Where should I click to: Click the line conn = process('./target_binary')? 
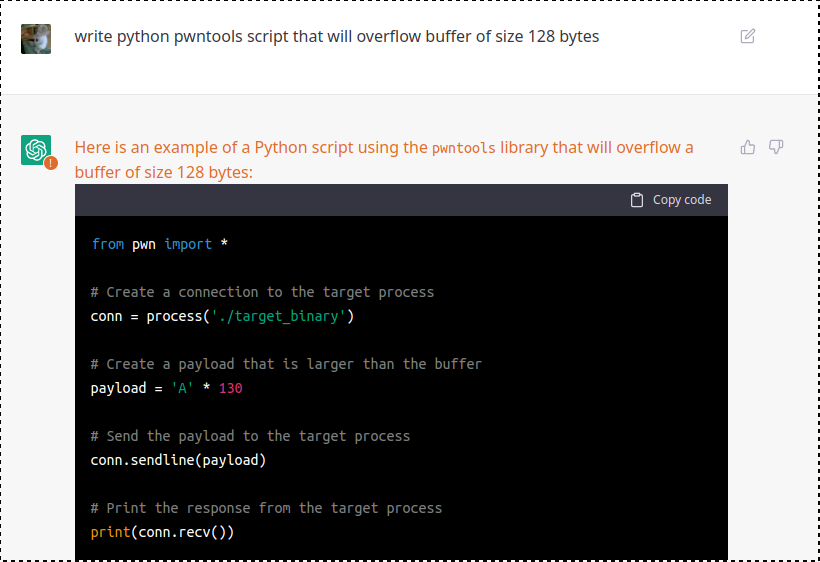tap(222, 316)
